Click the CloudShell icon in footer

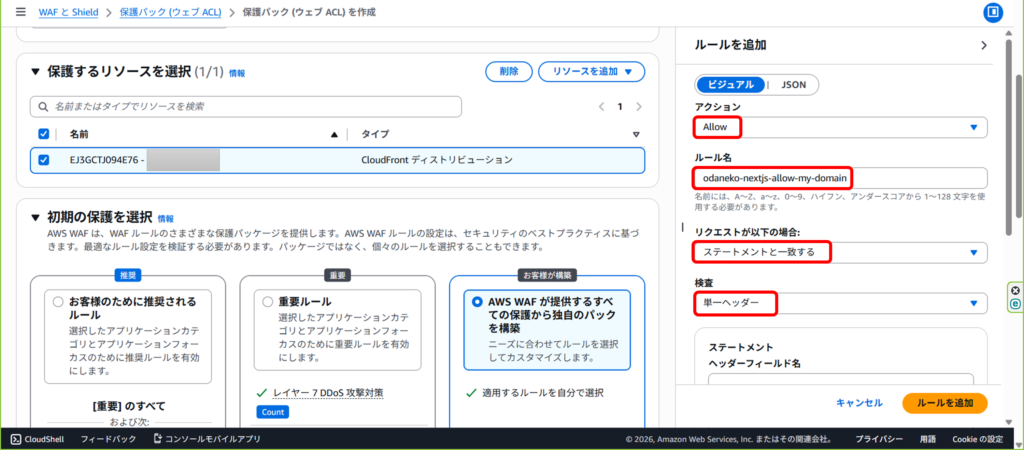(16, 438)
